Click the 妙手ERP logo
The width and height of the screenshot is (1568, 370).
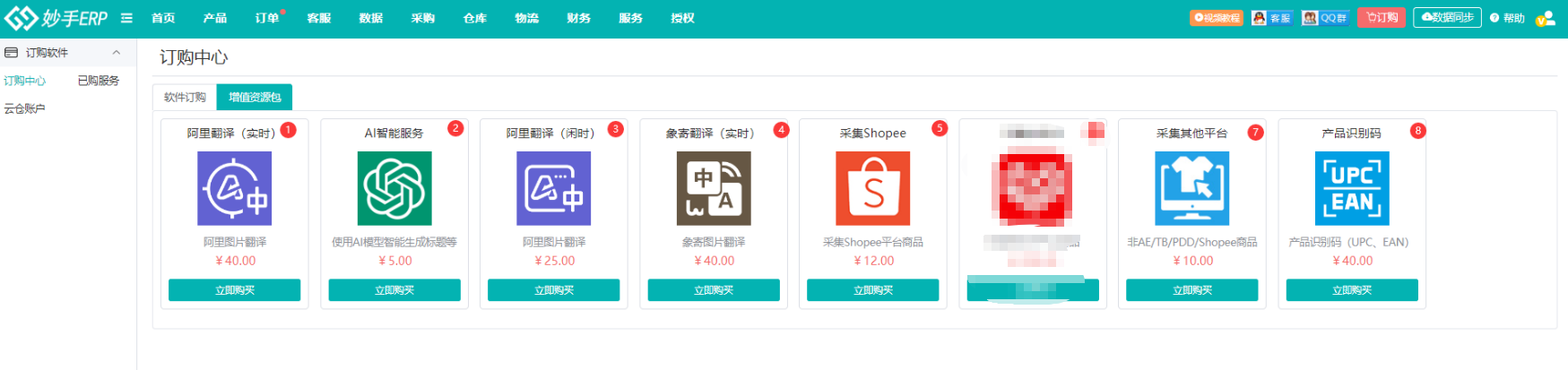56,18
